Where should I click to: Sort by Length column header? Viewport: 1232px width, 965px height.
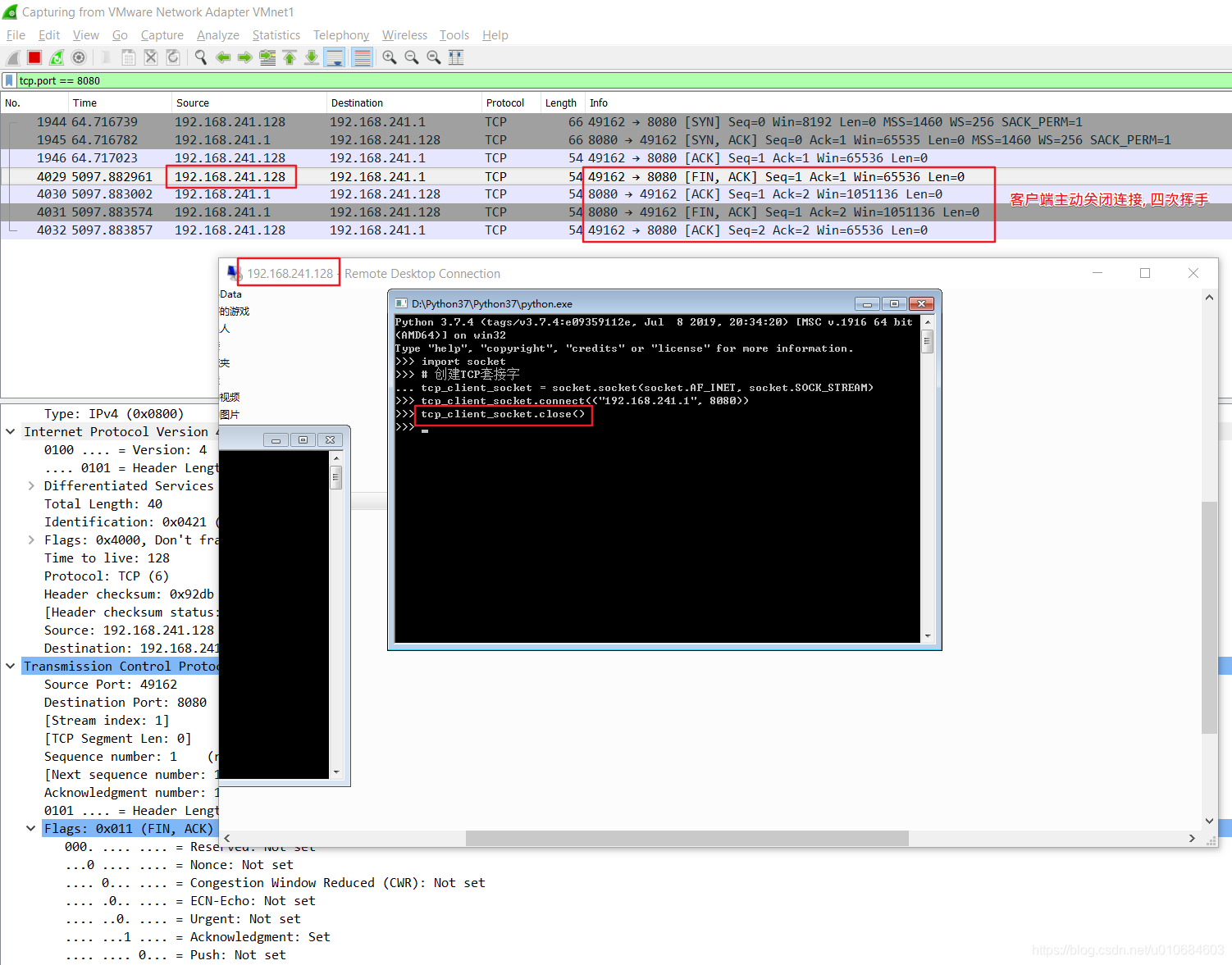[563, 102]
